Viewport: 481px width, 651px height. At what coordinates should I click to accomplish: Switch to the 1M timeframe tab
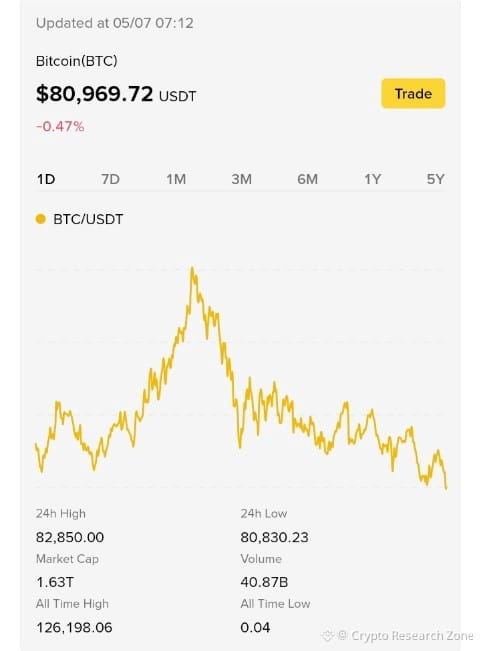tap(176, 179)
